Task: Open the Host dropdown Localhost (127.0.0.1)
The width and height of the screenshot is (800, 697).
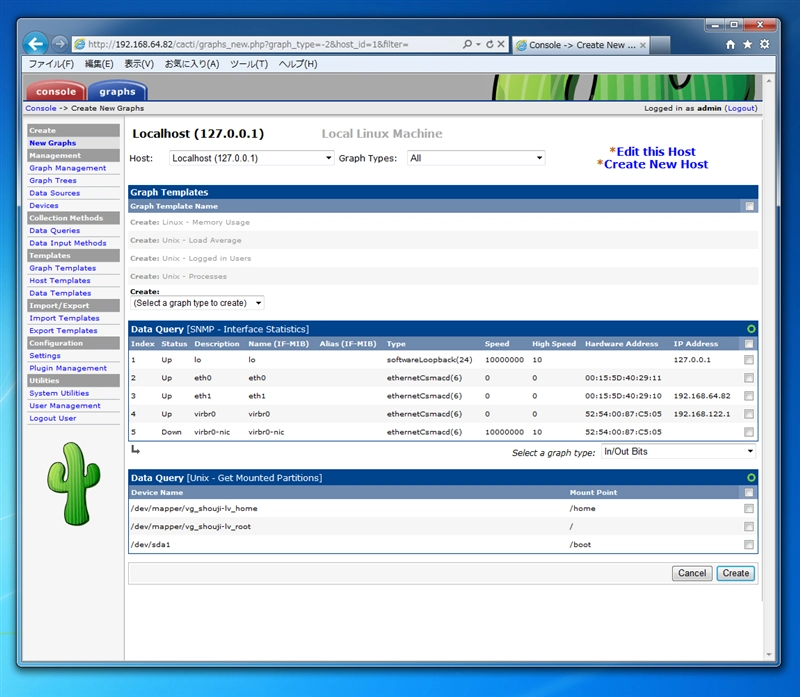Action: 252,158
